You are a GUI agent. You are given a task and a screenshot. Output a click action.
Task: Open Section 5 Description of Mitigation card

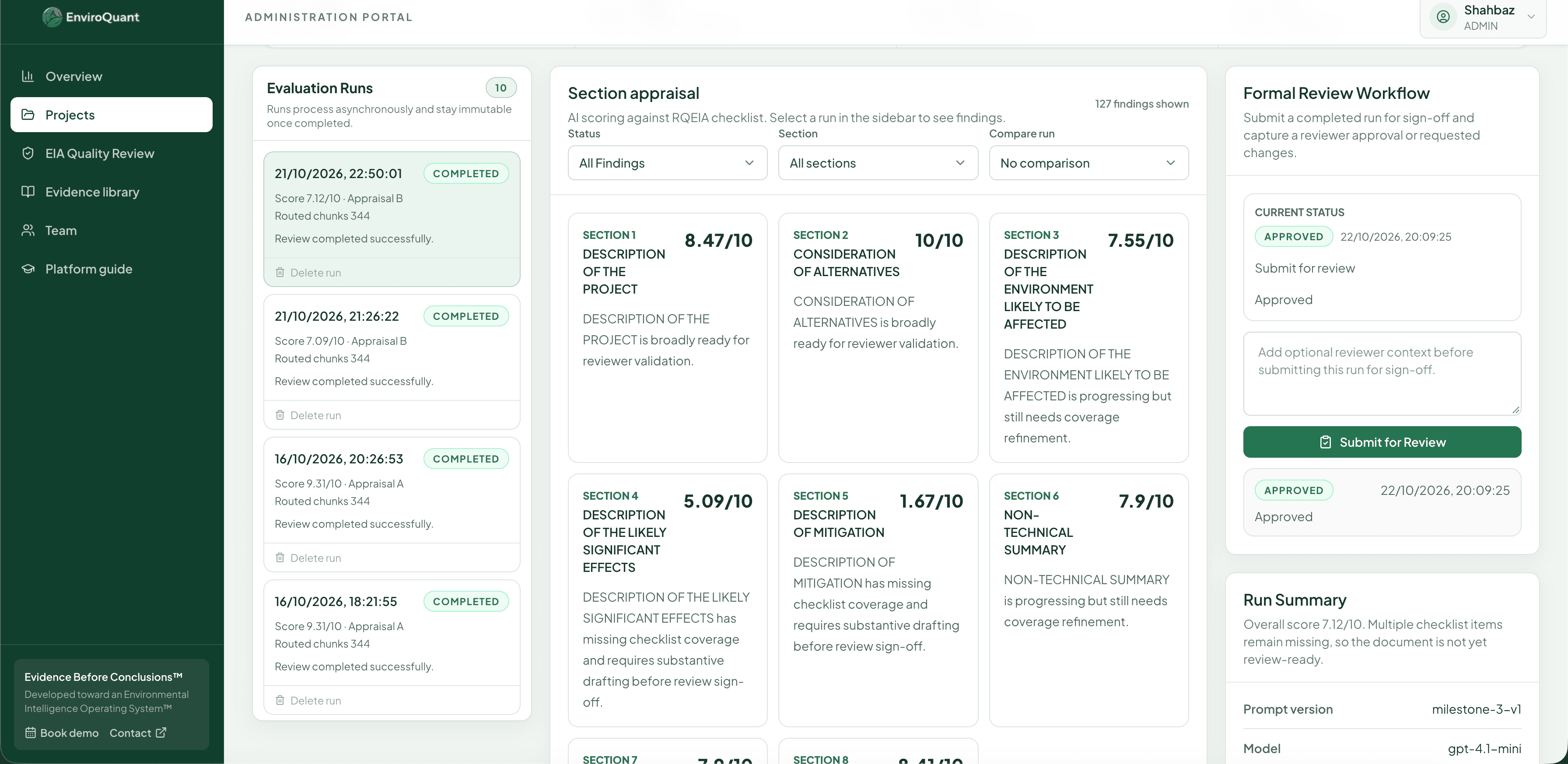point(878,599)
